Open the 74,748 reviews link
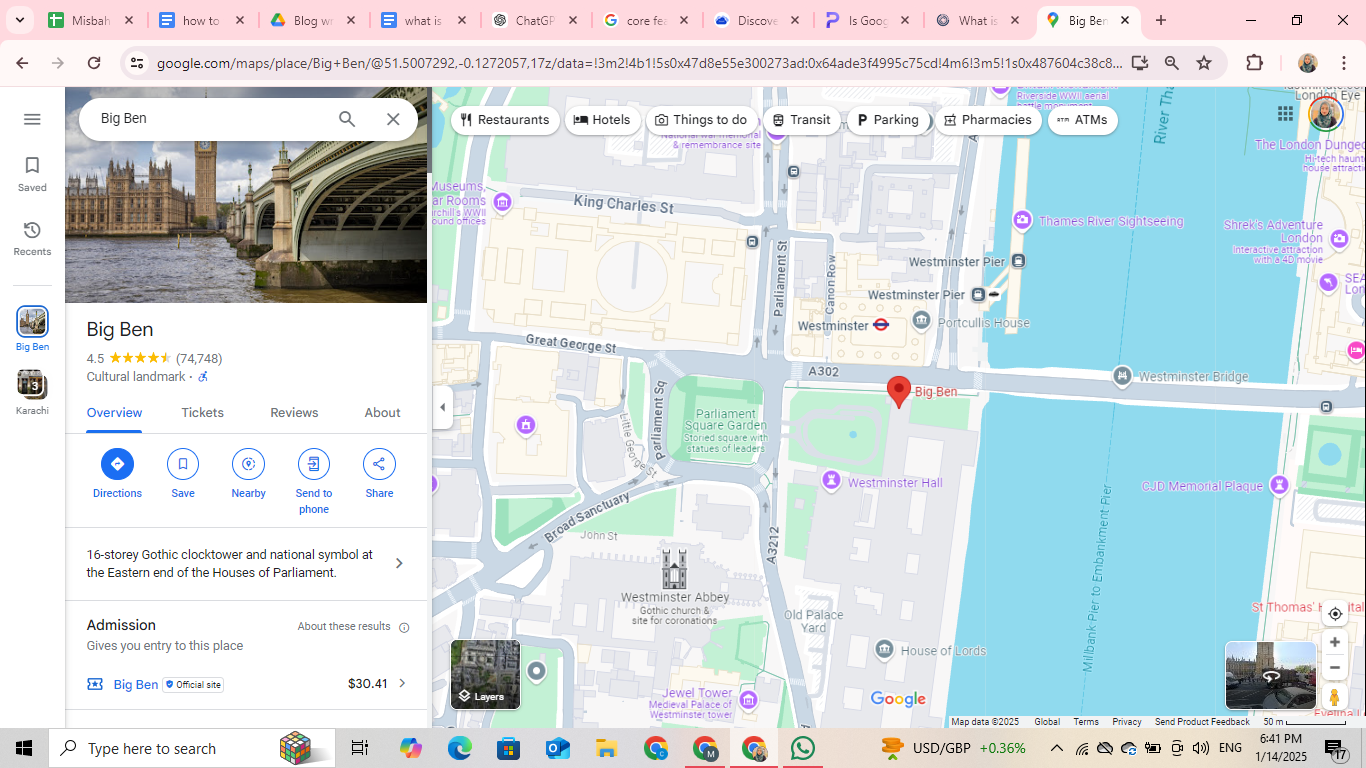1366x768 pixels. 199,359
